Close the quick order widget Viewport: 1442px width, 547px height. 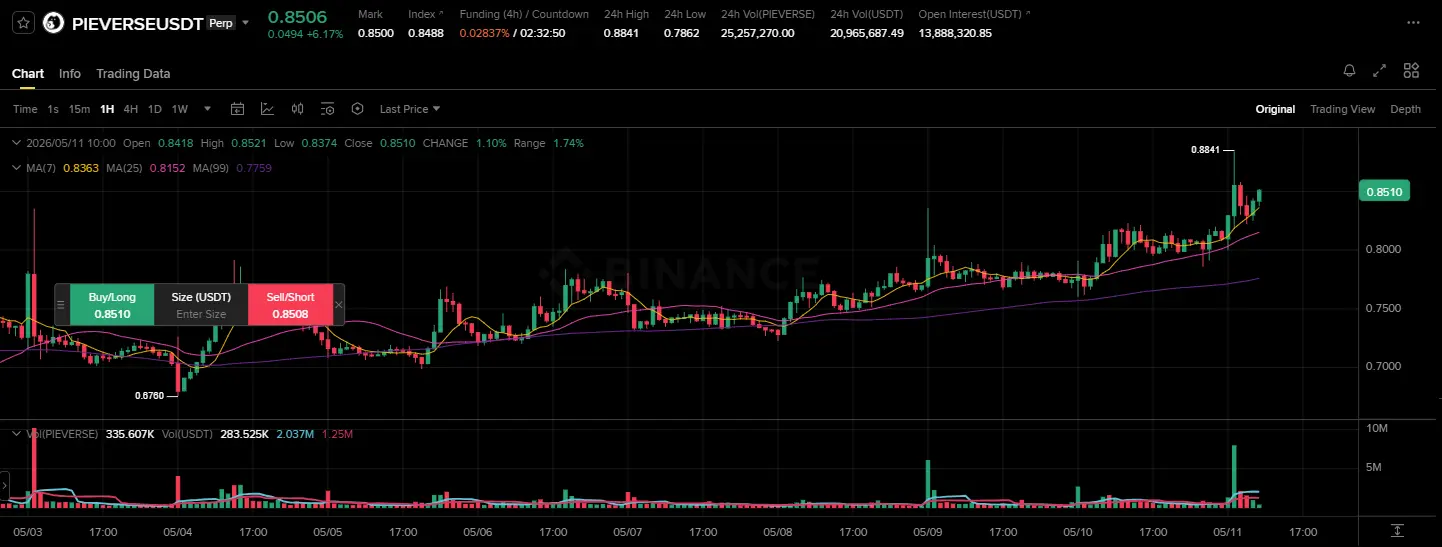(338, 305)
